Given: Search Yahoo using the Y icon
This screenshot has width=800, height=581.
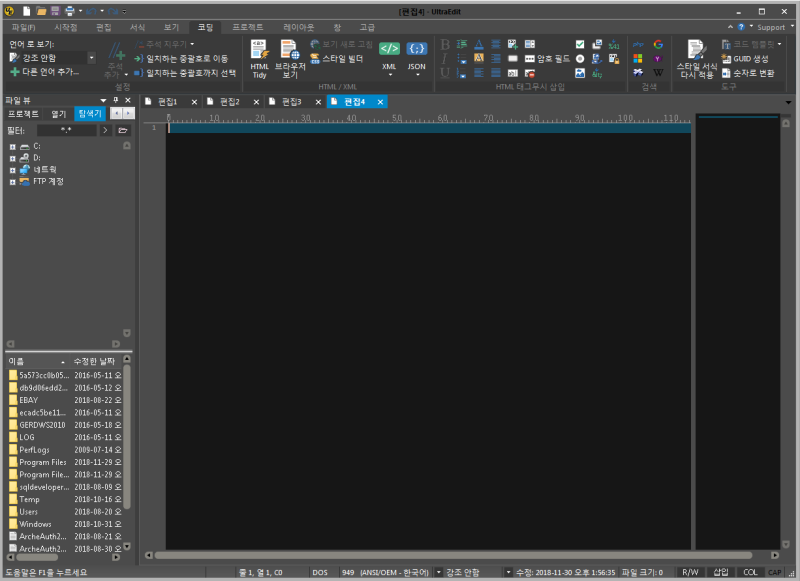Looking at the screenshot, I should (x=658, y=59).
